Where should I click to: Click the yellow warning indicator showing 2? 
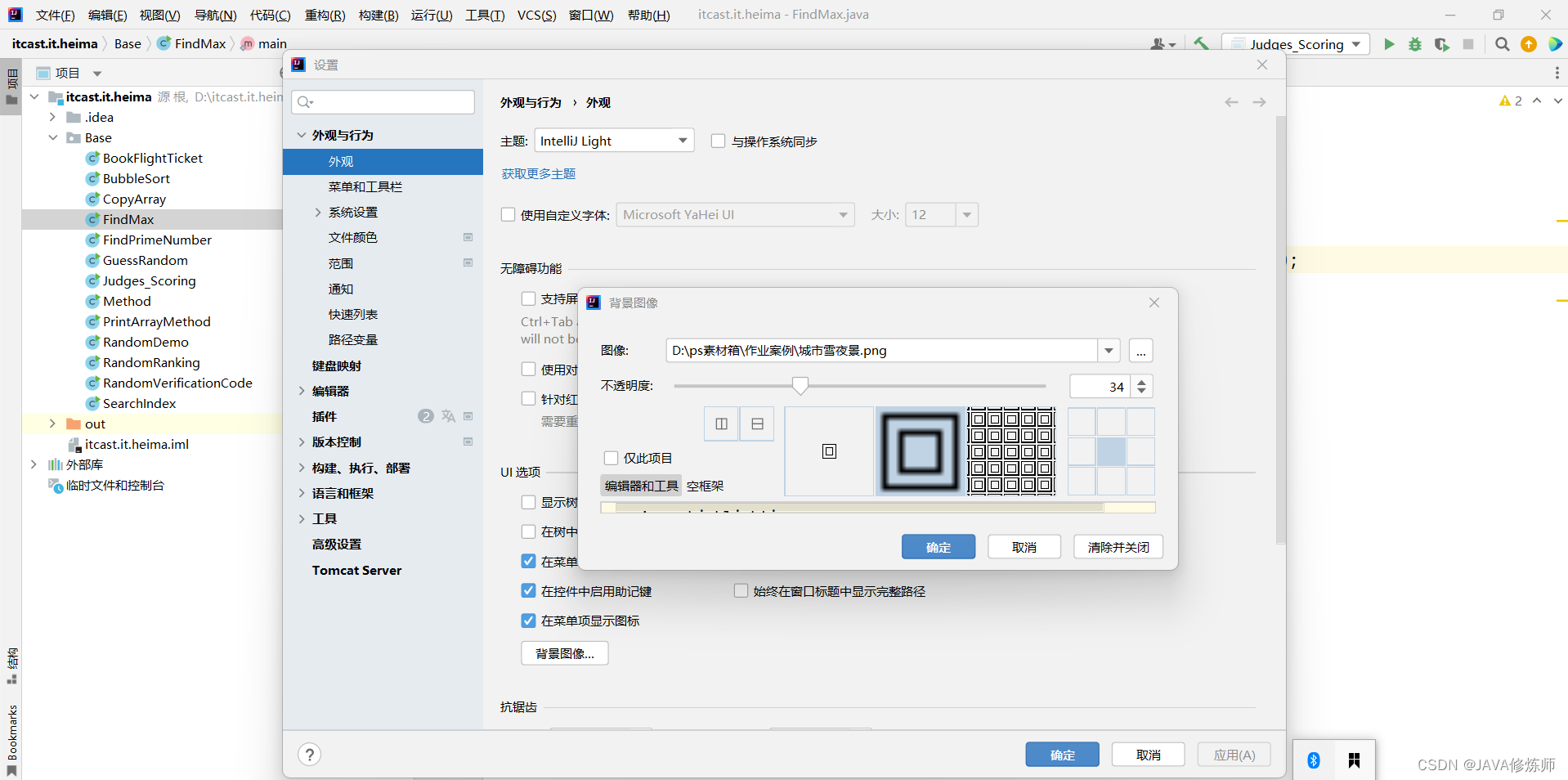pyautogui.click(x=1510, y=101)
